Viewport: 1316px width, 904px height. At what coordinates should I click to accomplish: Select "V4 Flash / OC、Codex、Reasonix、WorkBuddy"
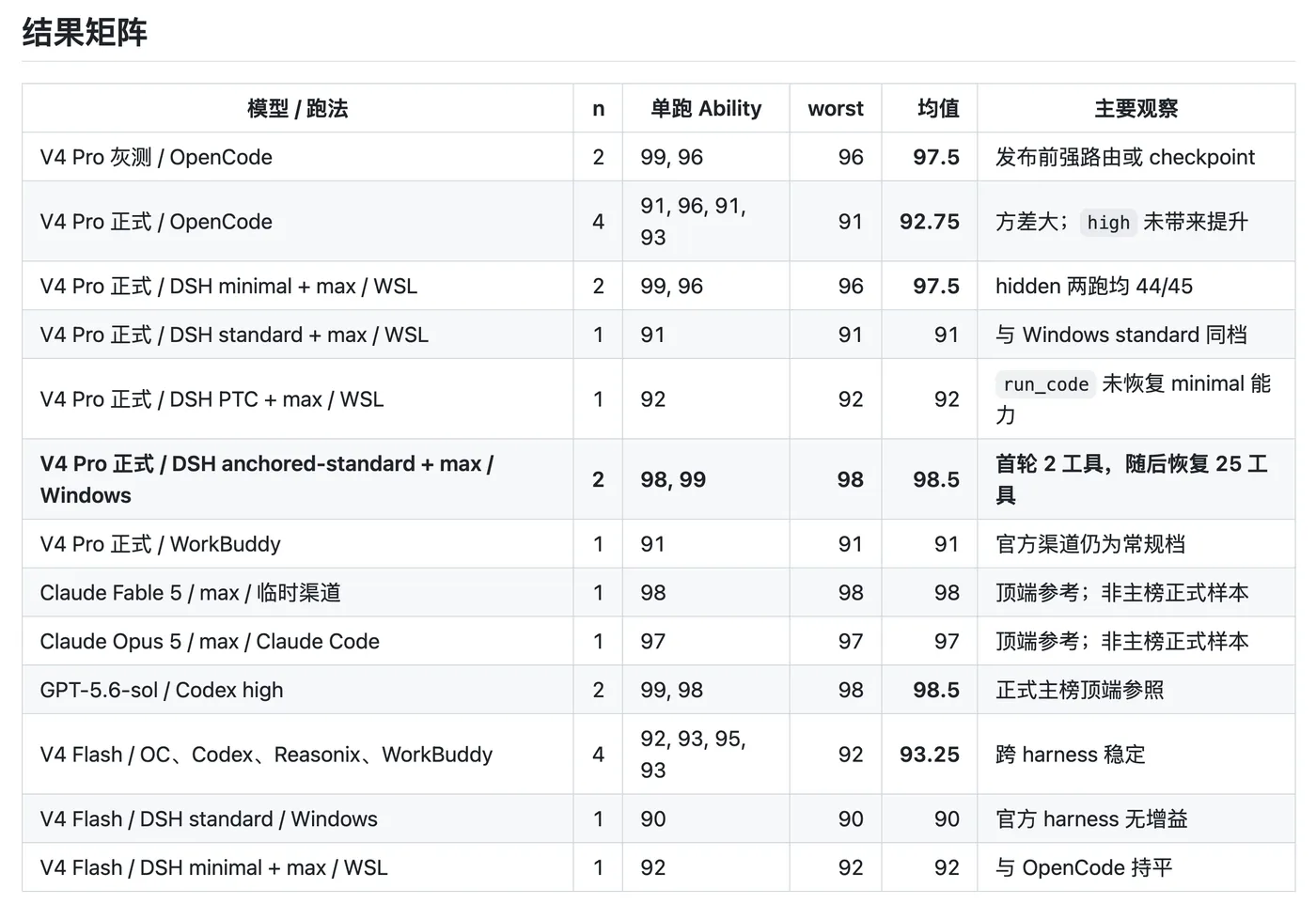(266, 755)
